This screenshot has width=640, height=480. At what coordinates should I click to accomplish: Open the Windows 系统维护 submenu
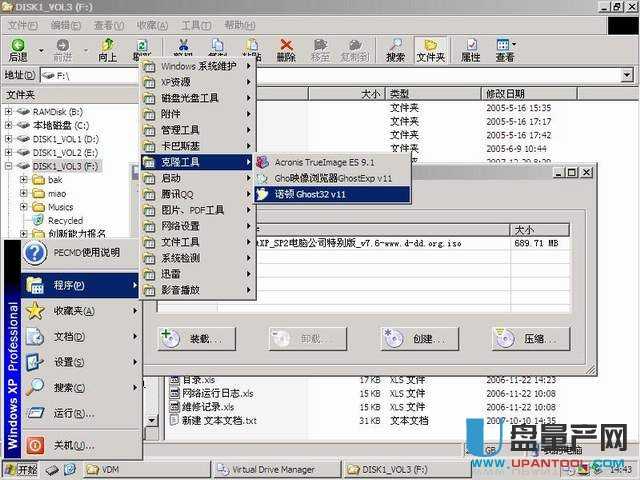pyautogui.click(x=198, y=66)
